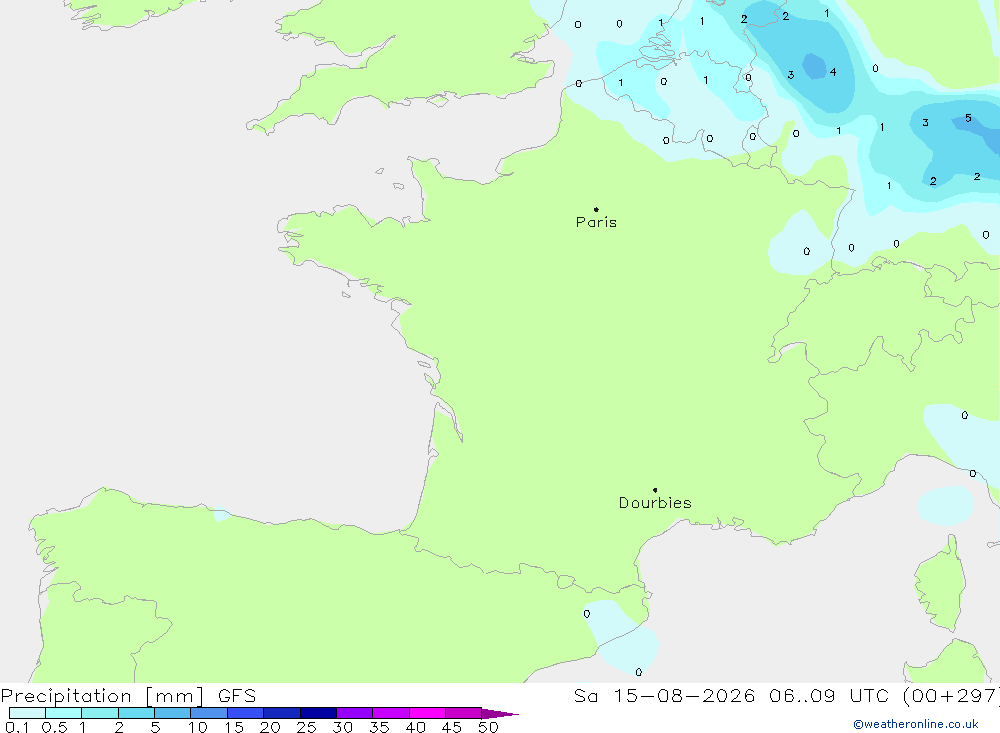Click the 'Precipitation [mm]' title text

click(102, 696)
